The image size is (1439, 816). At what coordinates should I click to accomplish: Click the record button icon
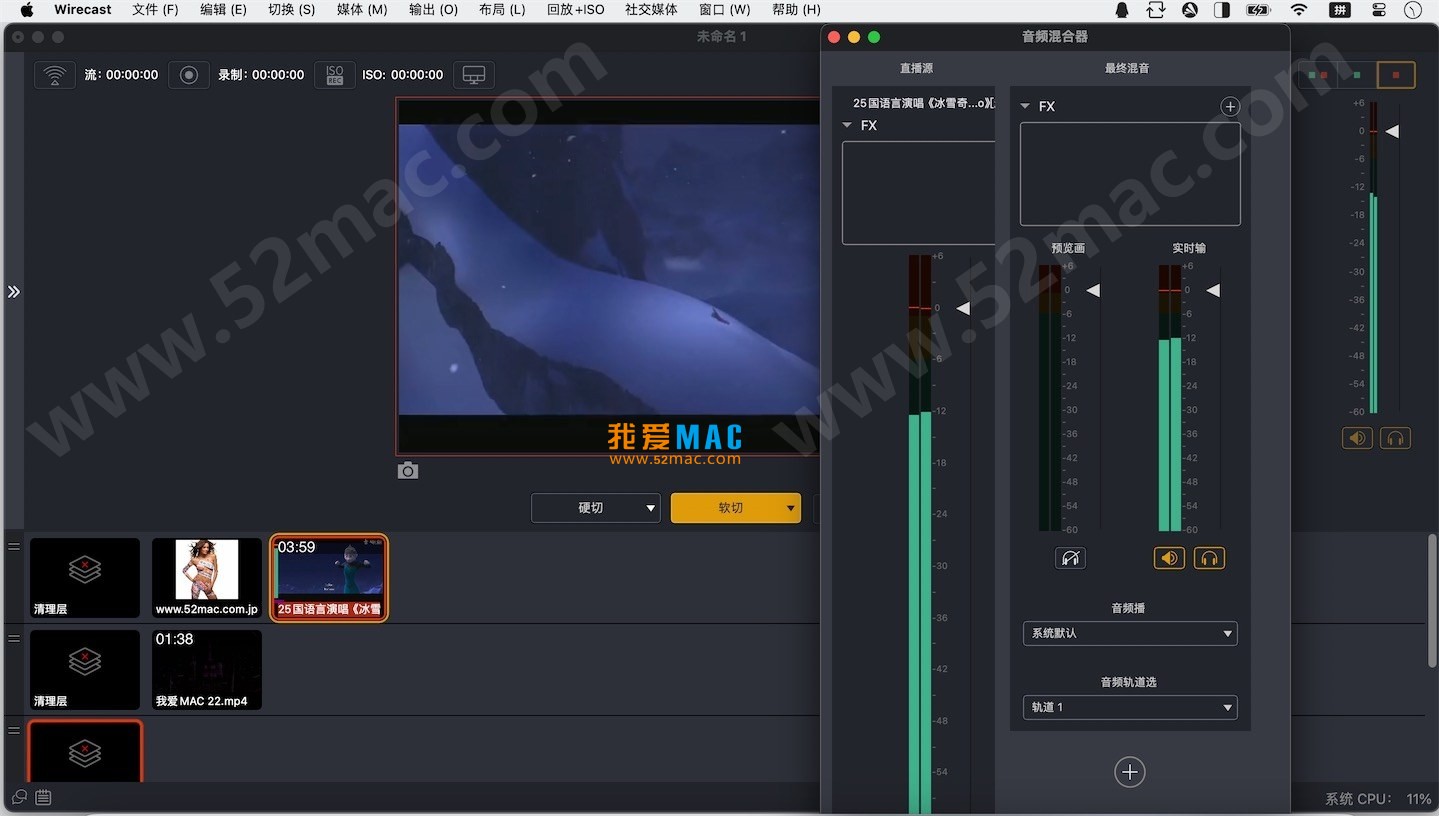tap(189, 75)
